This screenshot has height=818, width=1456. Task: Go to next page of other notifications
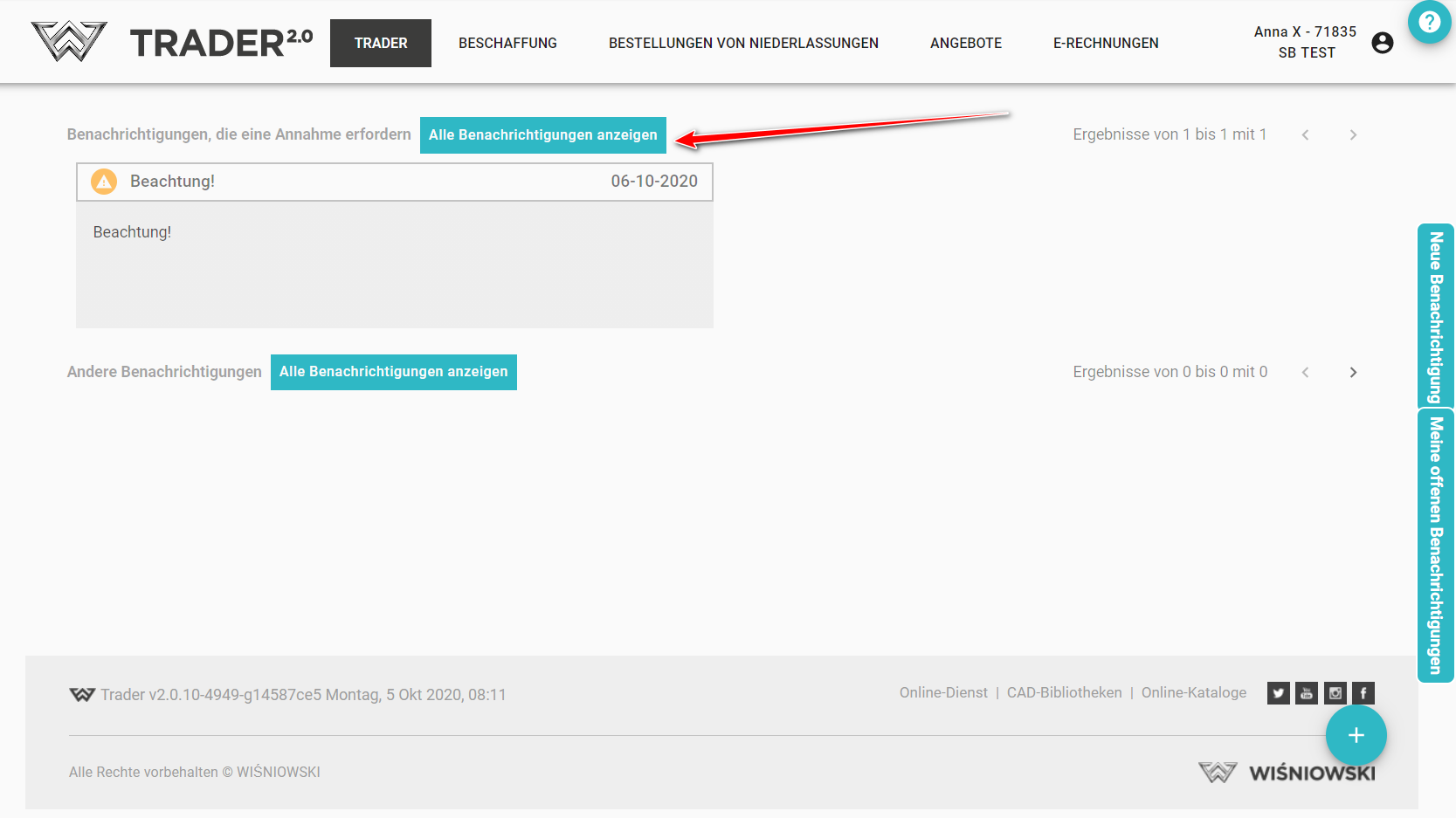tap(1353, 372)
